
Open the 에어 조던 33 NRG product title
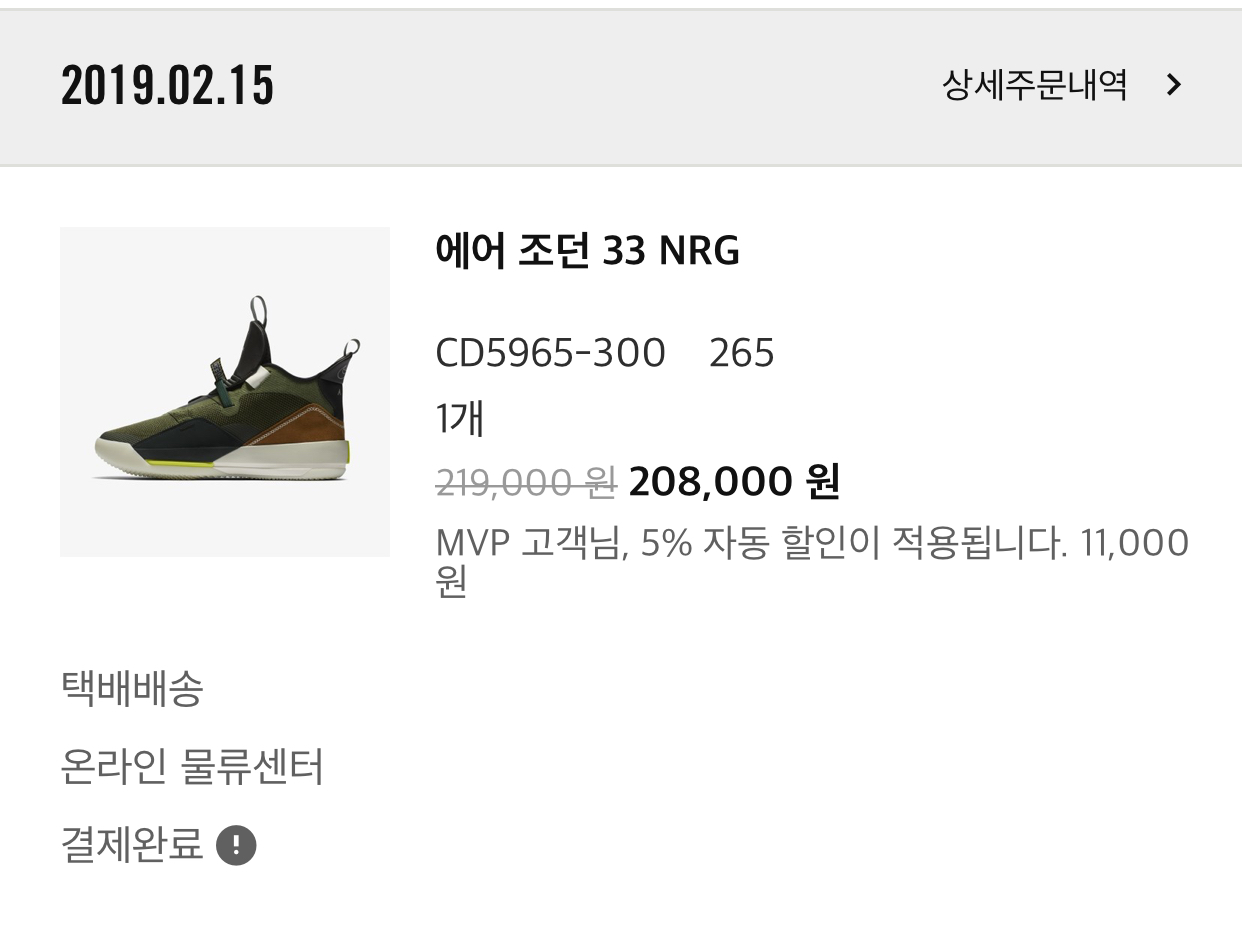587,251
